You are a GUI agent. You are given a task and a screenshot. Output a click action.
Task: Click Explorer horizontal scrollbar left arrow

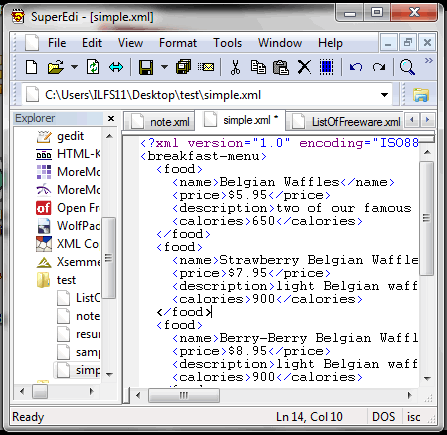[22, 391]
